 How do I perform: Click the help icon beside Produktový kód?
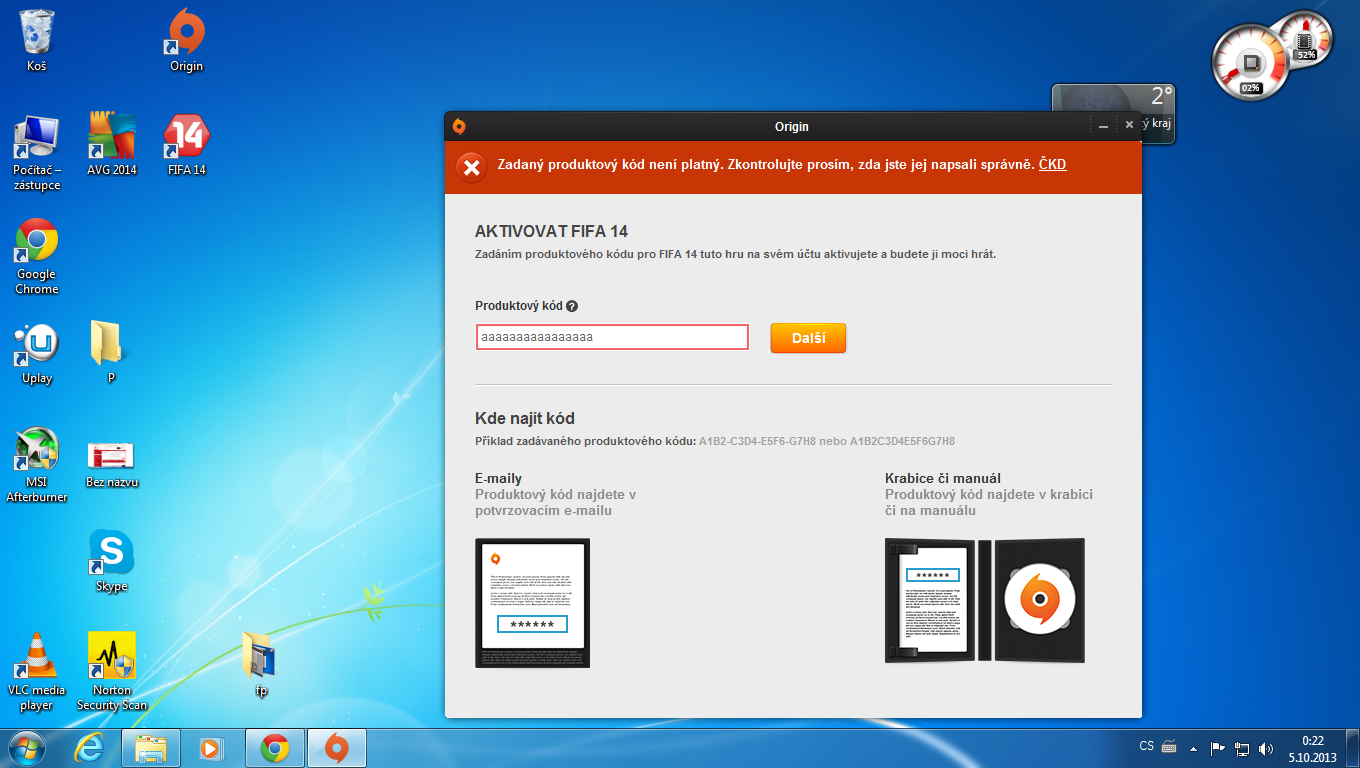click(x=572, y=307)
